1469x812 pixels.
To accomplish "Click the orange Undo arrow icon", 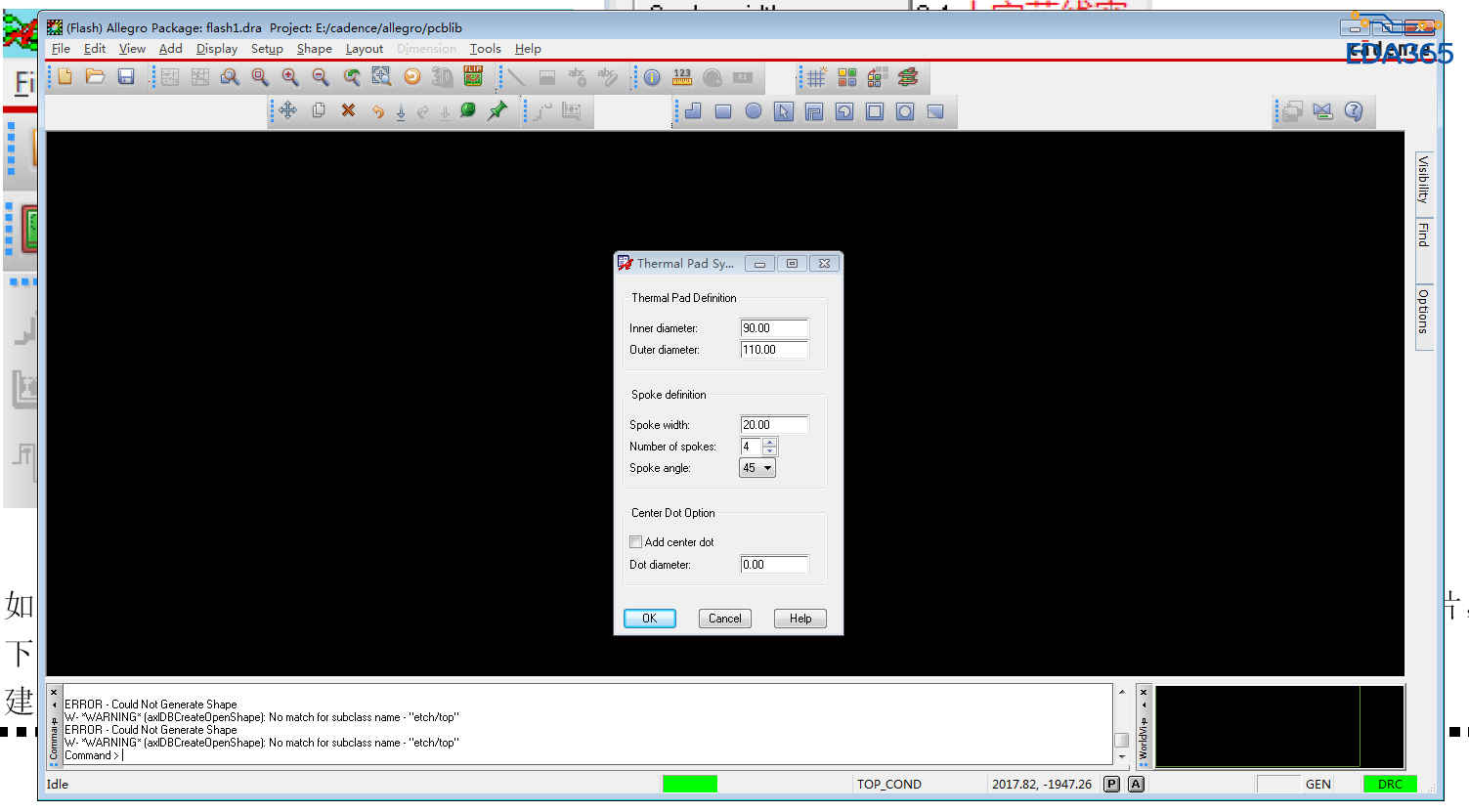I will [x=377, y=110].
